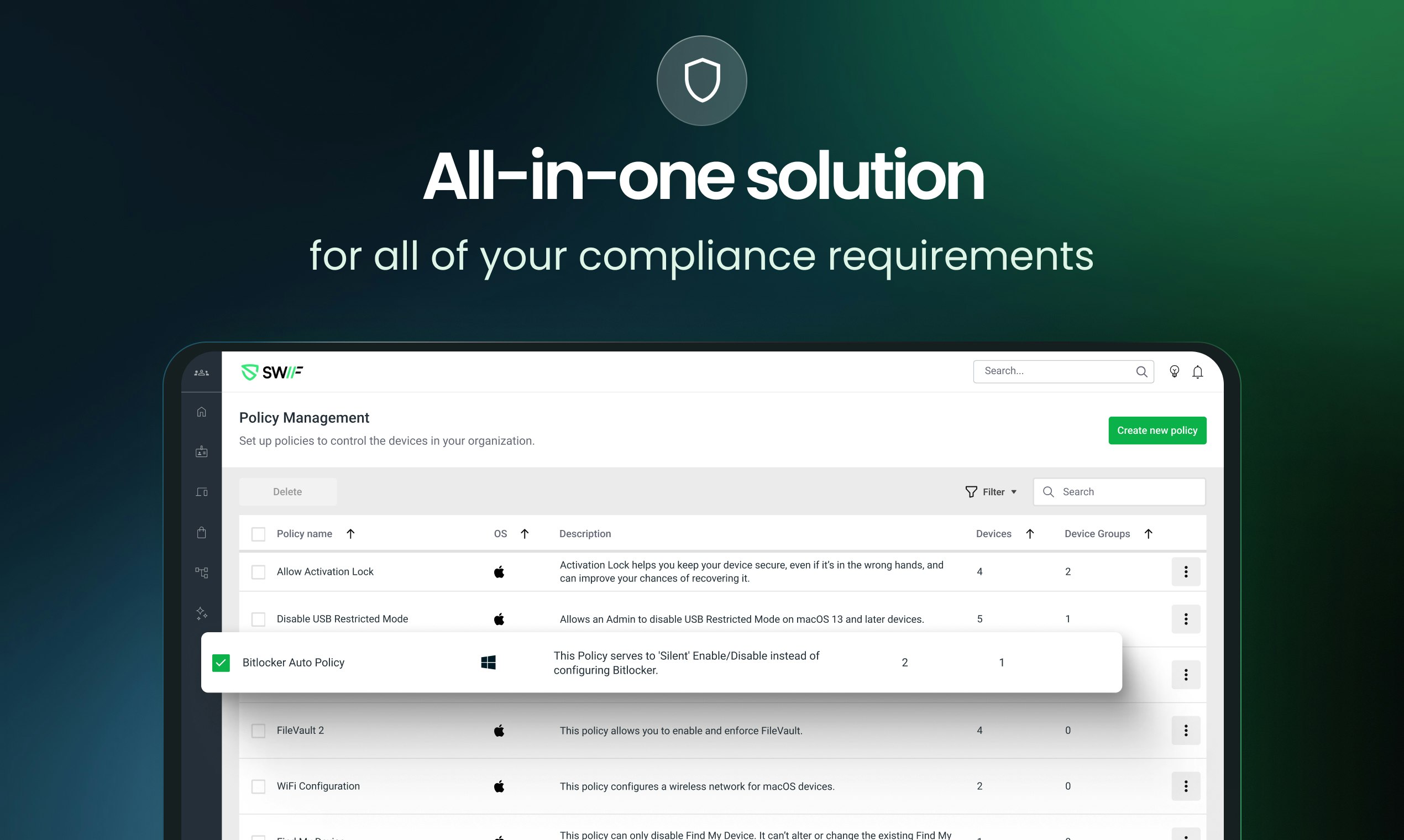The image size is (1404, 840).
Task: Open more options for FileVault 2 row
Action: pos(1186,730)
